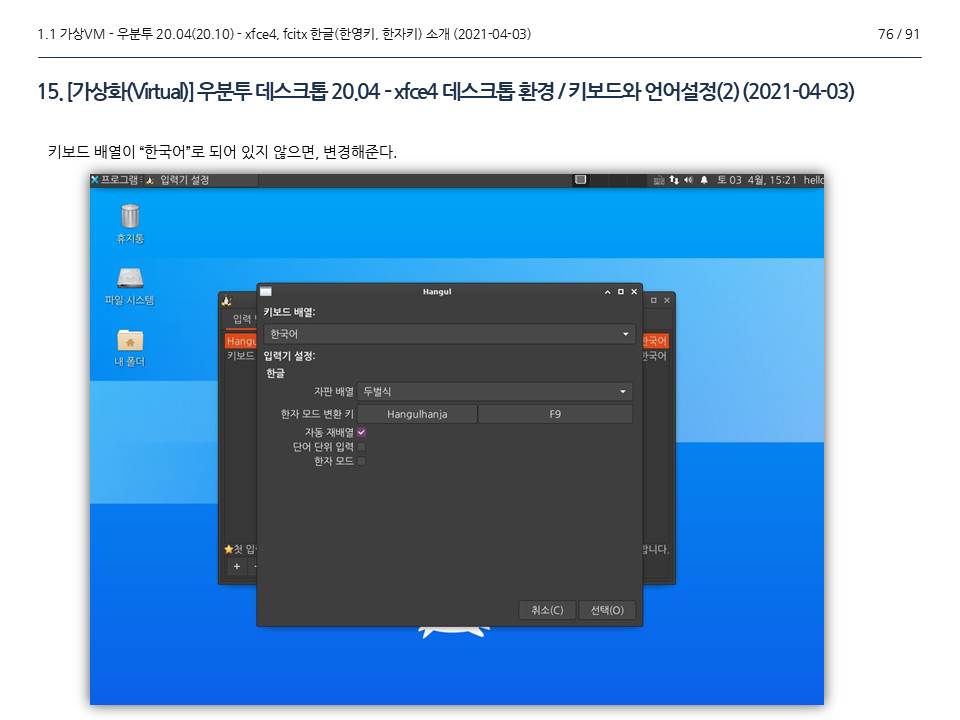Maximize the Hangul dialog window
This screenshot has height=720, width=960.
pyautogui.click(x=621, y=292)
